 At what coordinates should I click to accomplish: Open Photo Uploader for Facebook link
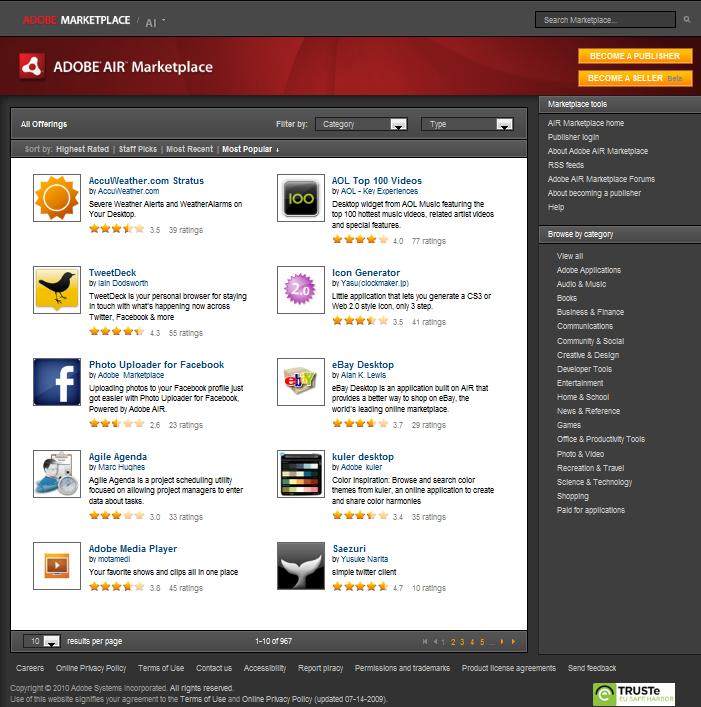(156, 365)
